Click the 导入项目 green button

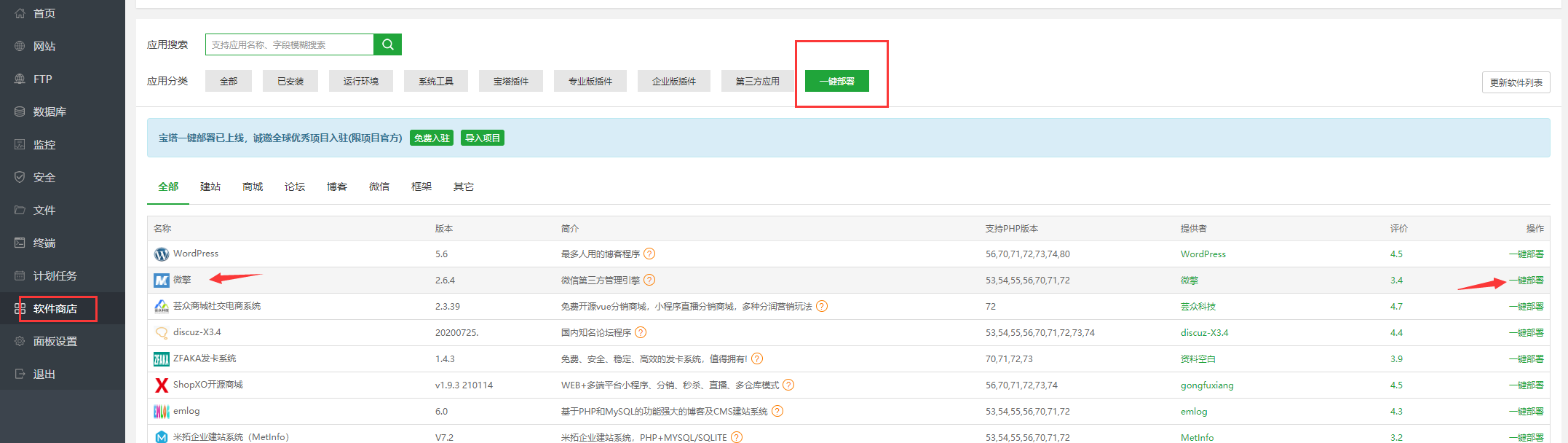483,138
